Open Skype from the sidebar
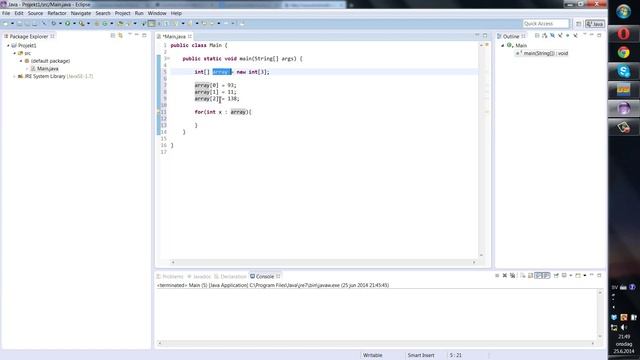This screenshot has height=360, width=640. (623, 71)
